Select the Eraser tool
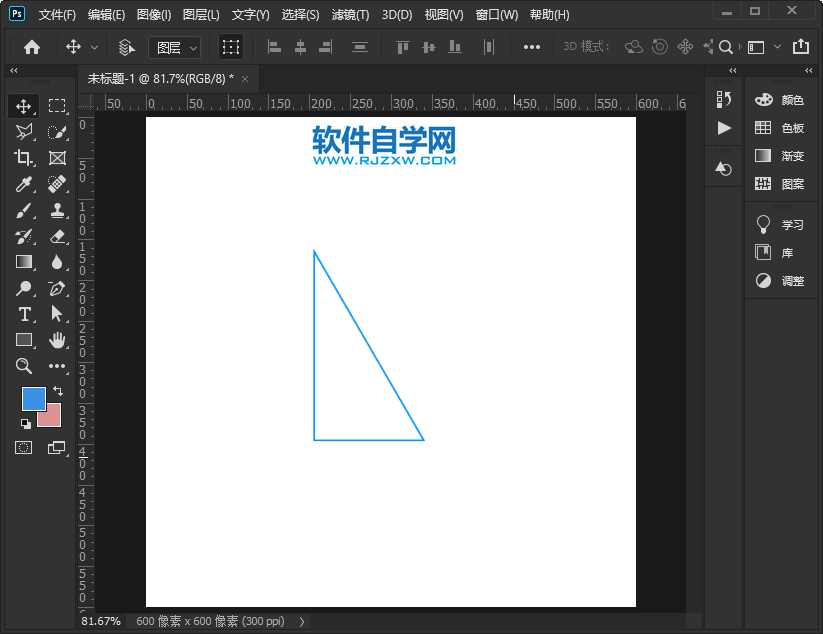The width and height of the screenshot is (823, 634). click(57, 236)
